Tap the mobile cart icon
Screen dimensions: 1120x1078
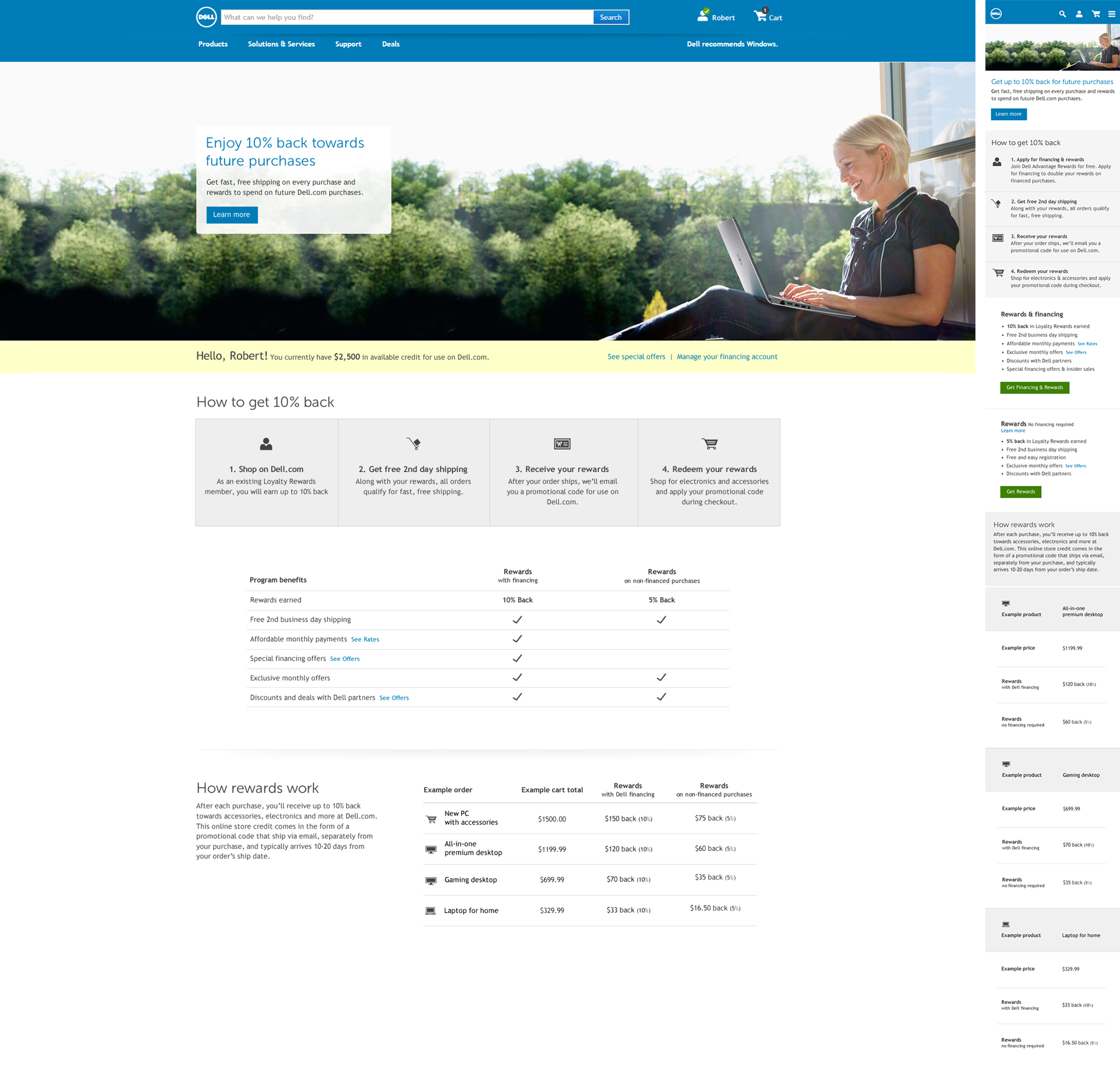pos(1096,14)
